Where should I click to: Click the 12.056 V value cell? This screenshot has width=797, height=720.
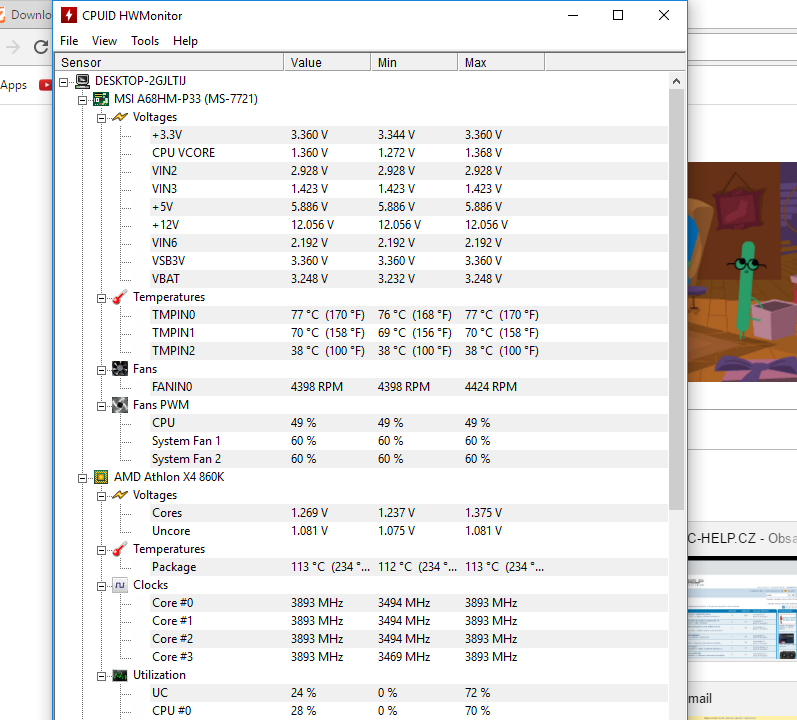312,225
